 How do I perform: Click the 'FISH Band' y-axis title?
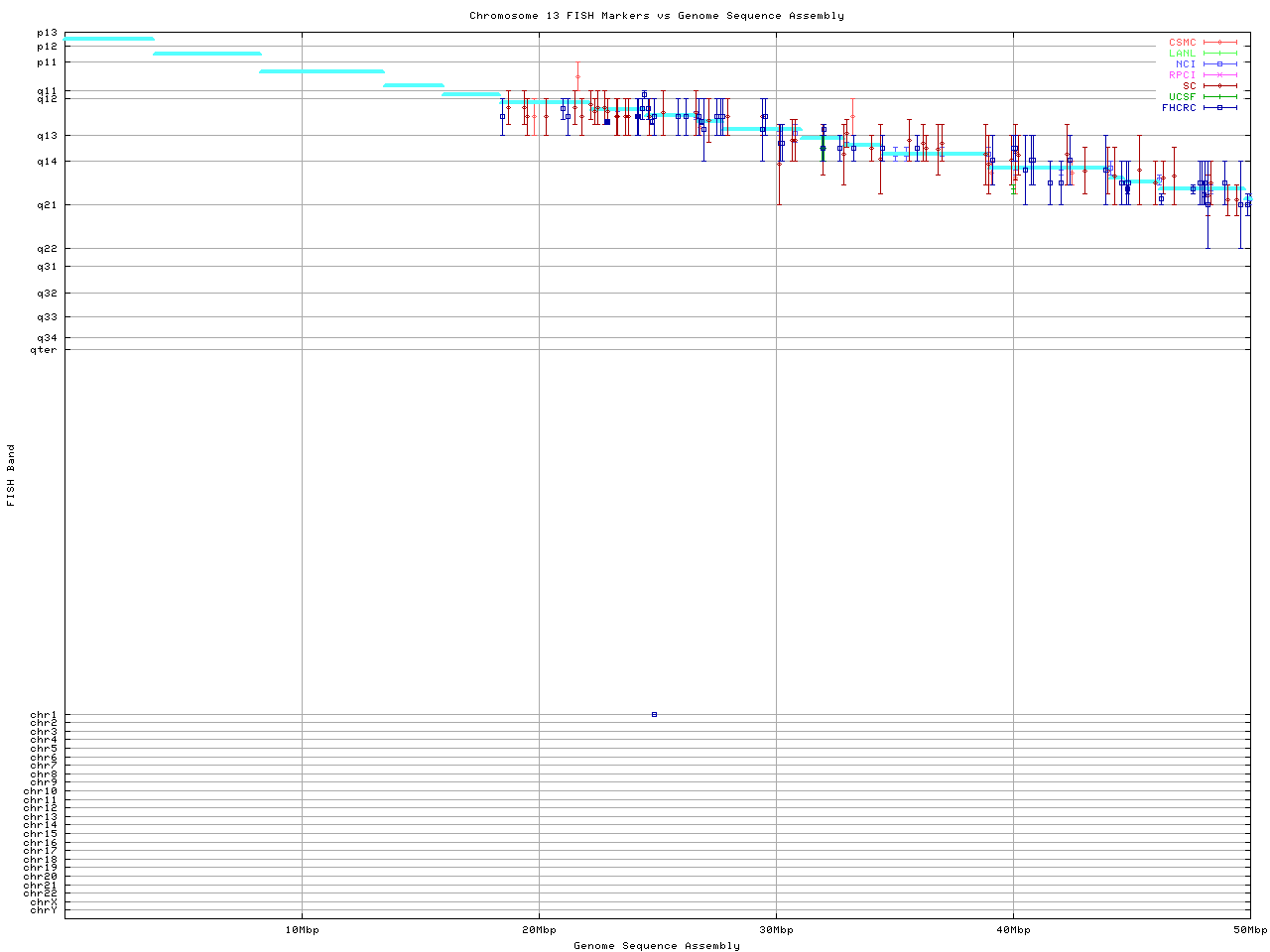click(12, 475)
